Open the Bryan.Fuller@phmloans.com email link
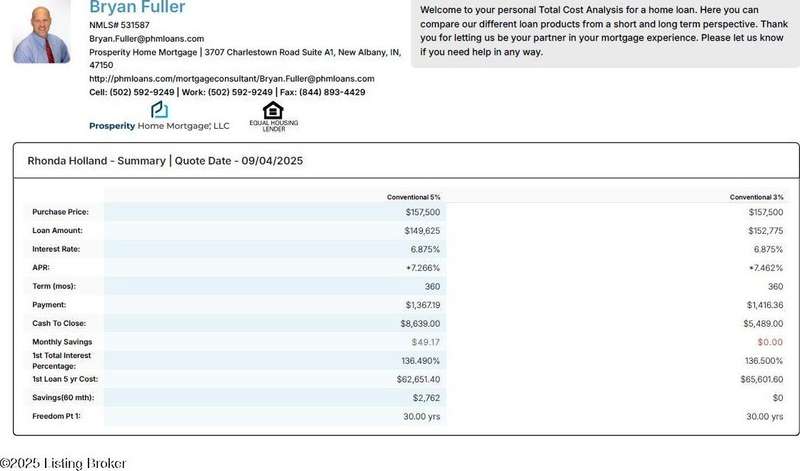The height and width of the screenshot is (471, 800). (x=146, y=38)
